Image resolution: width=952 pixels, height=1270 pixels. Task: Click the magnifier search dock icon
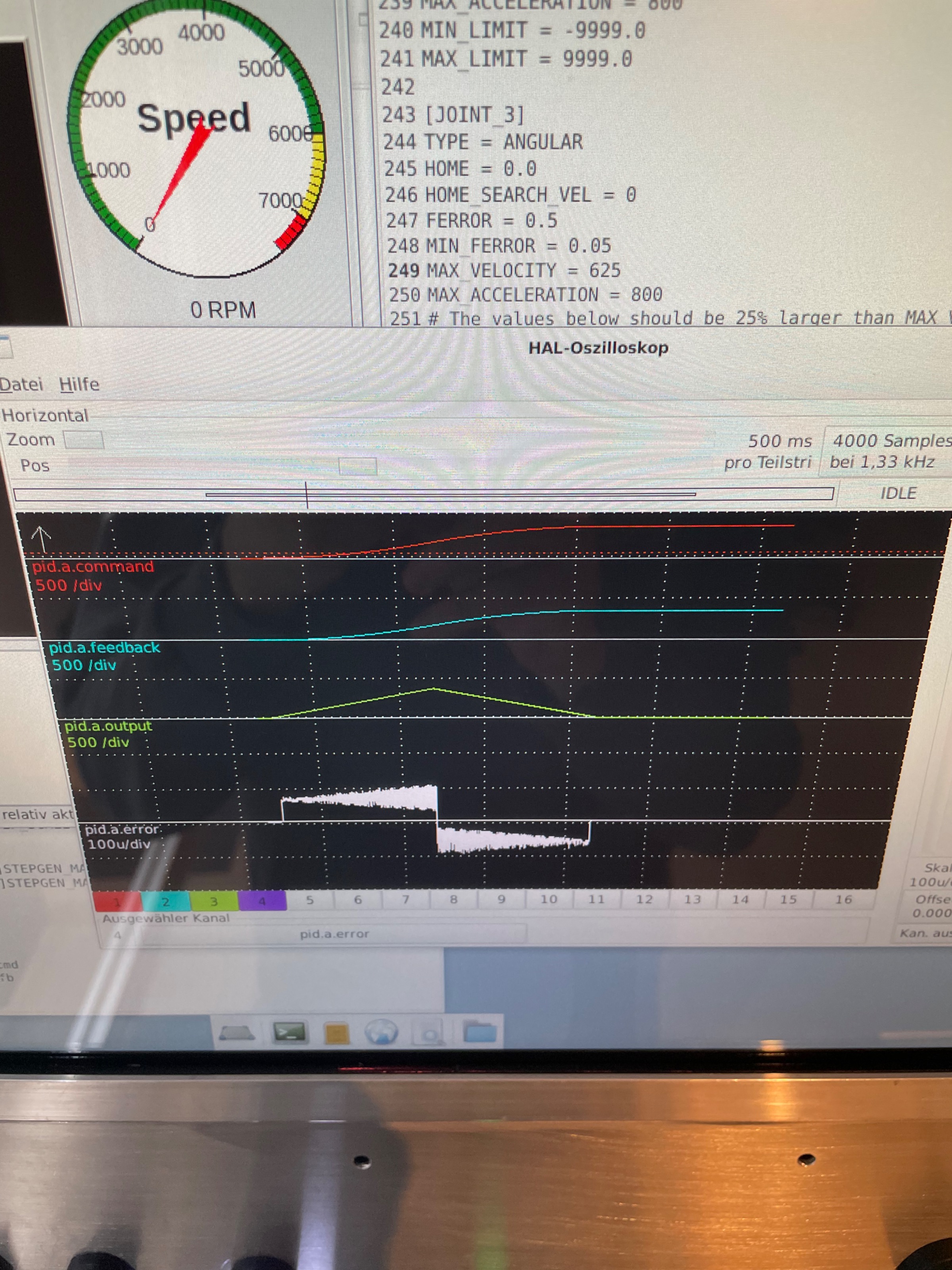(429, 1033)
